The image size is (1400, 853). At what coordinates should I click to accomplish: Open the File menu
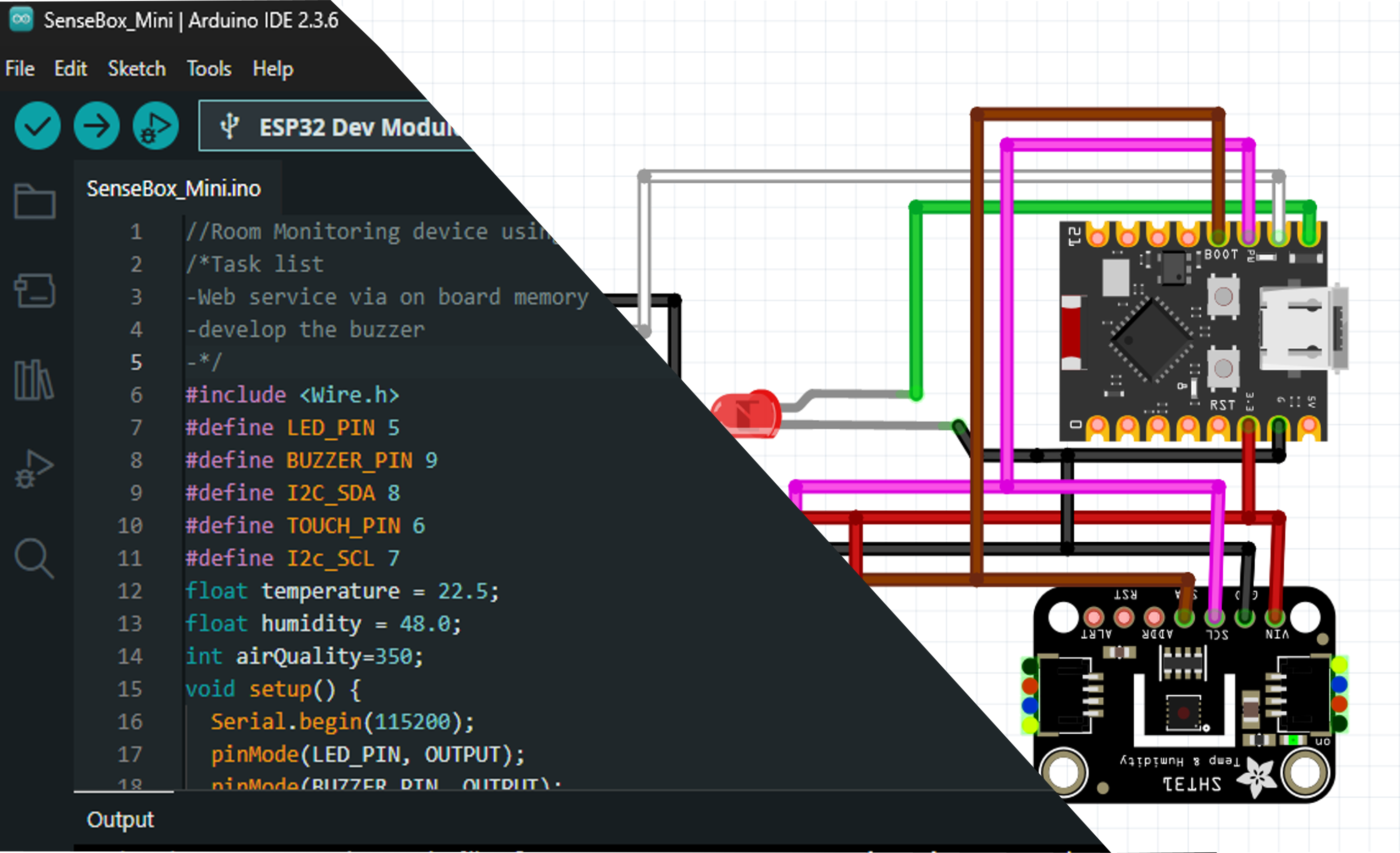pyautogui.click(x=20, y=69)
